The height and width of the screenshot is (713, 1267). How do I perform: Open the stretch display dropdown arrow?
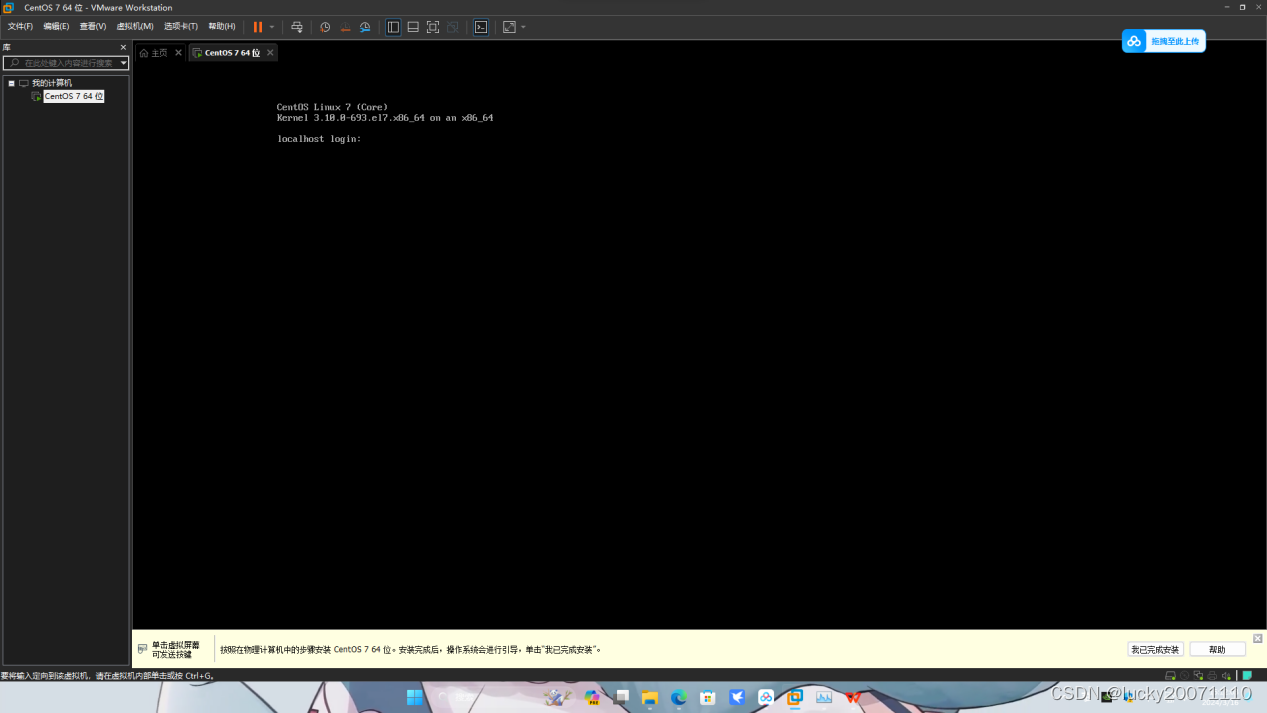click(523, 27)
